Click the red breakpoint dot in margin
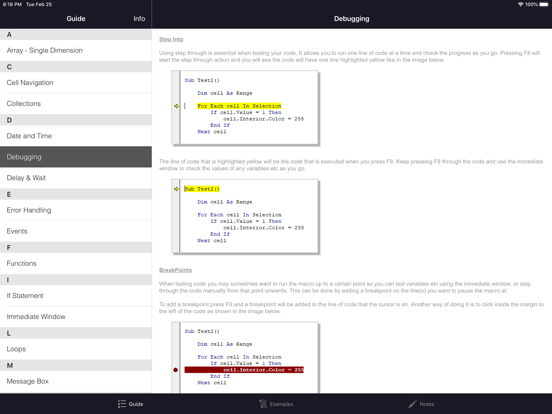The height and width of the screenshot is (414, 552). click(175, 370)
